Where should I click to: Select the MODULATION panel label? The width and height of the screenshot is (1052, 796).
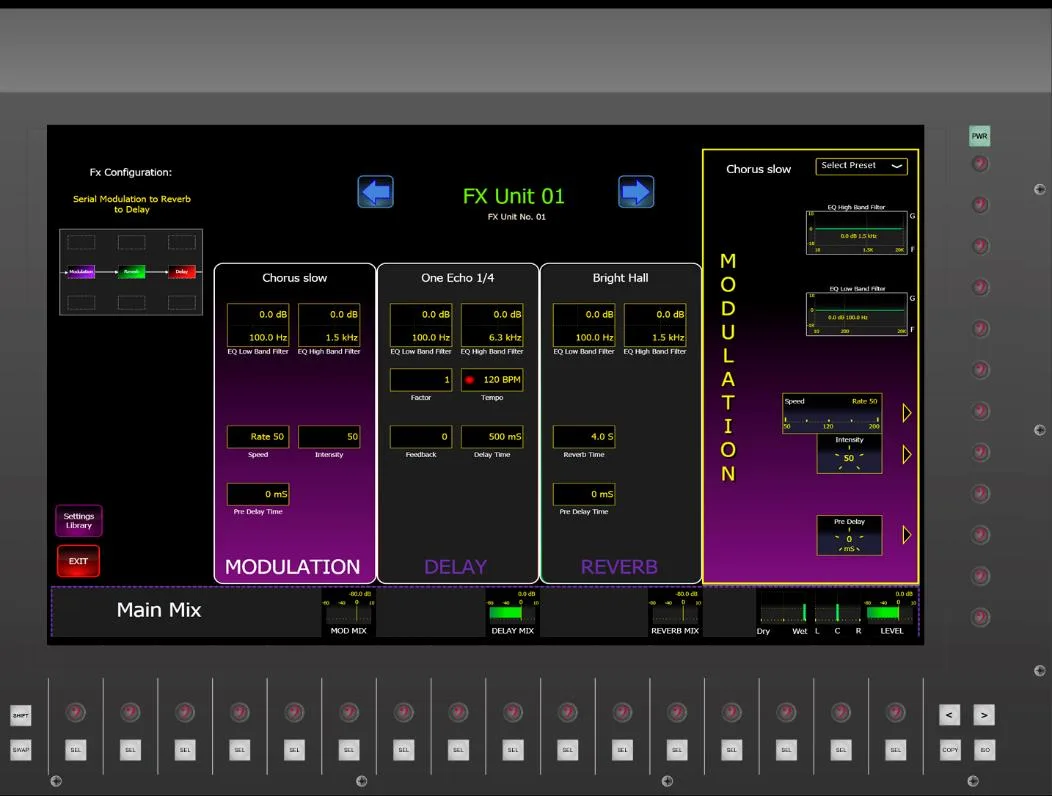tap(293, 567)
